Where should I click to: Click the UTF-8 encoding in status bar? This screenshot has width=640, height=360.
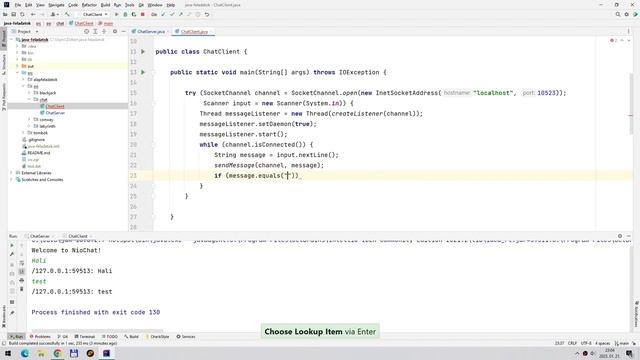586,343
